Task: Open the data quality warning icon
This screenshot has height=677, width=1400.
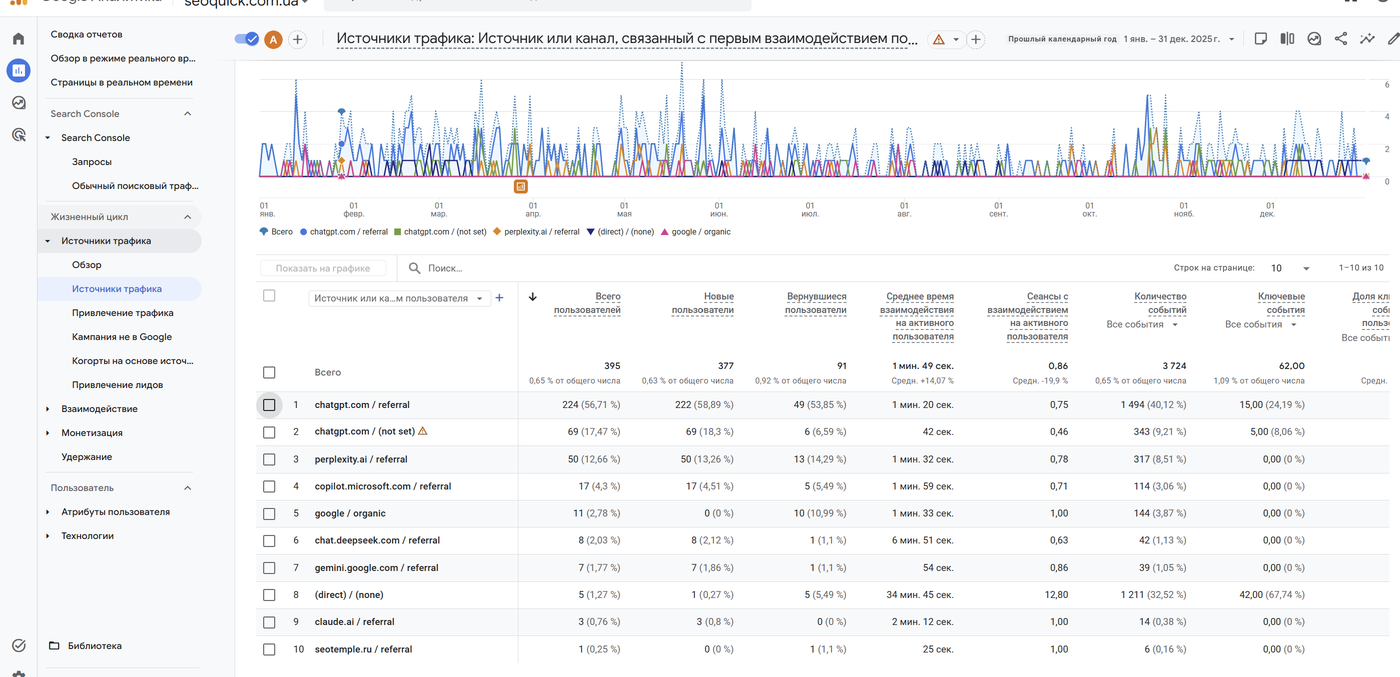Action: 938,40
